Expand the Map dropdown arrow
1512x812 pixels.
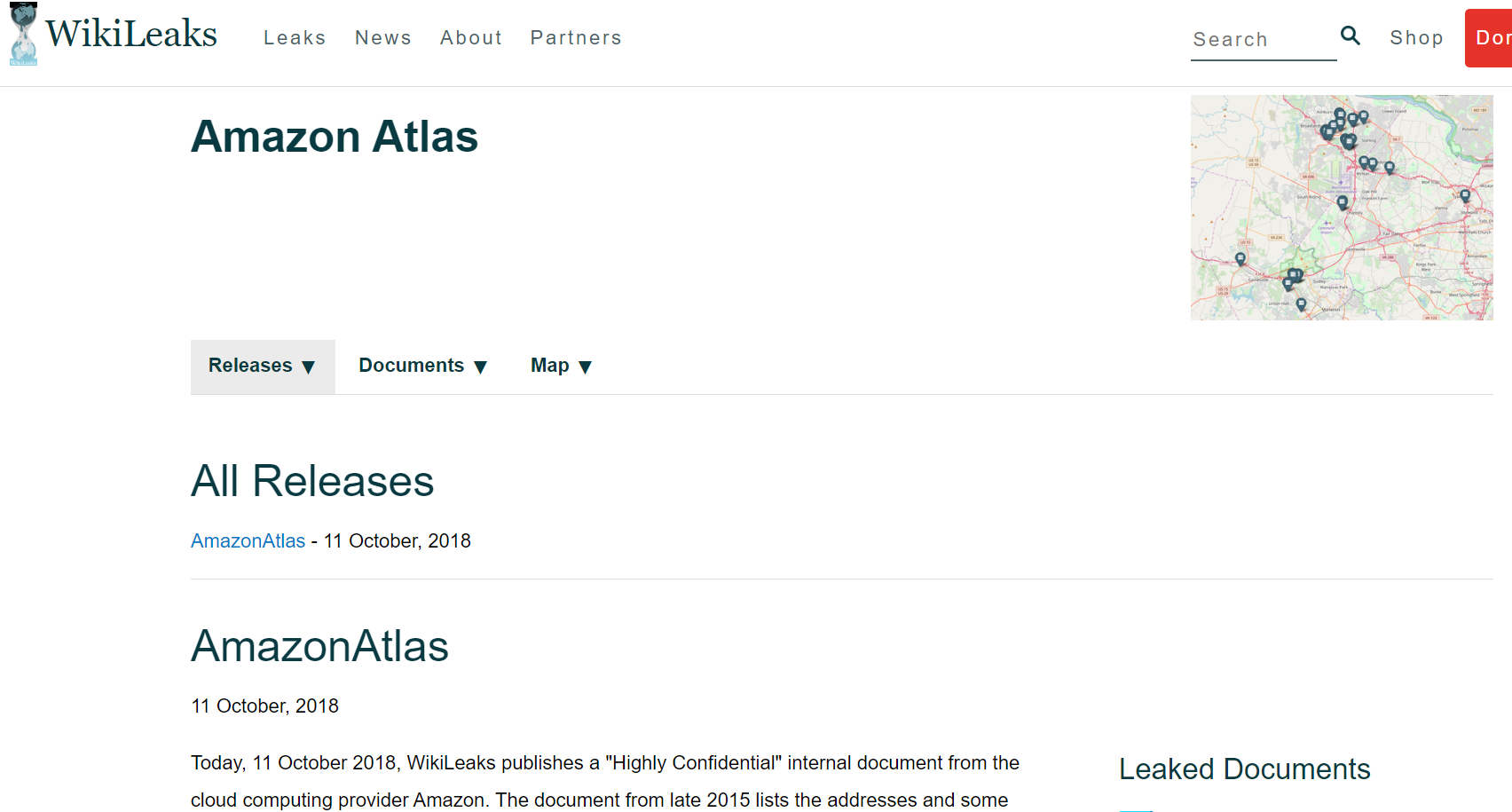tap(585, 367)
